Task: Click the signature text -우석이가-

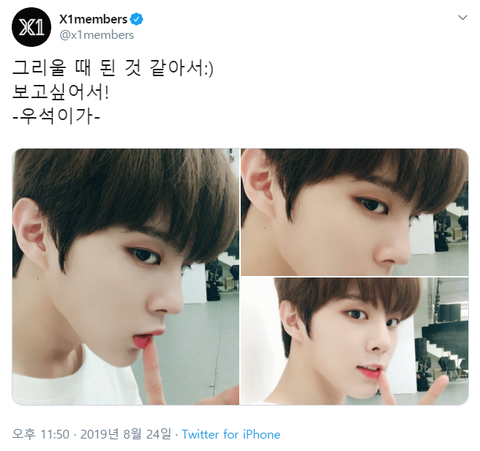Action: point(56,117)
